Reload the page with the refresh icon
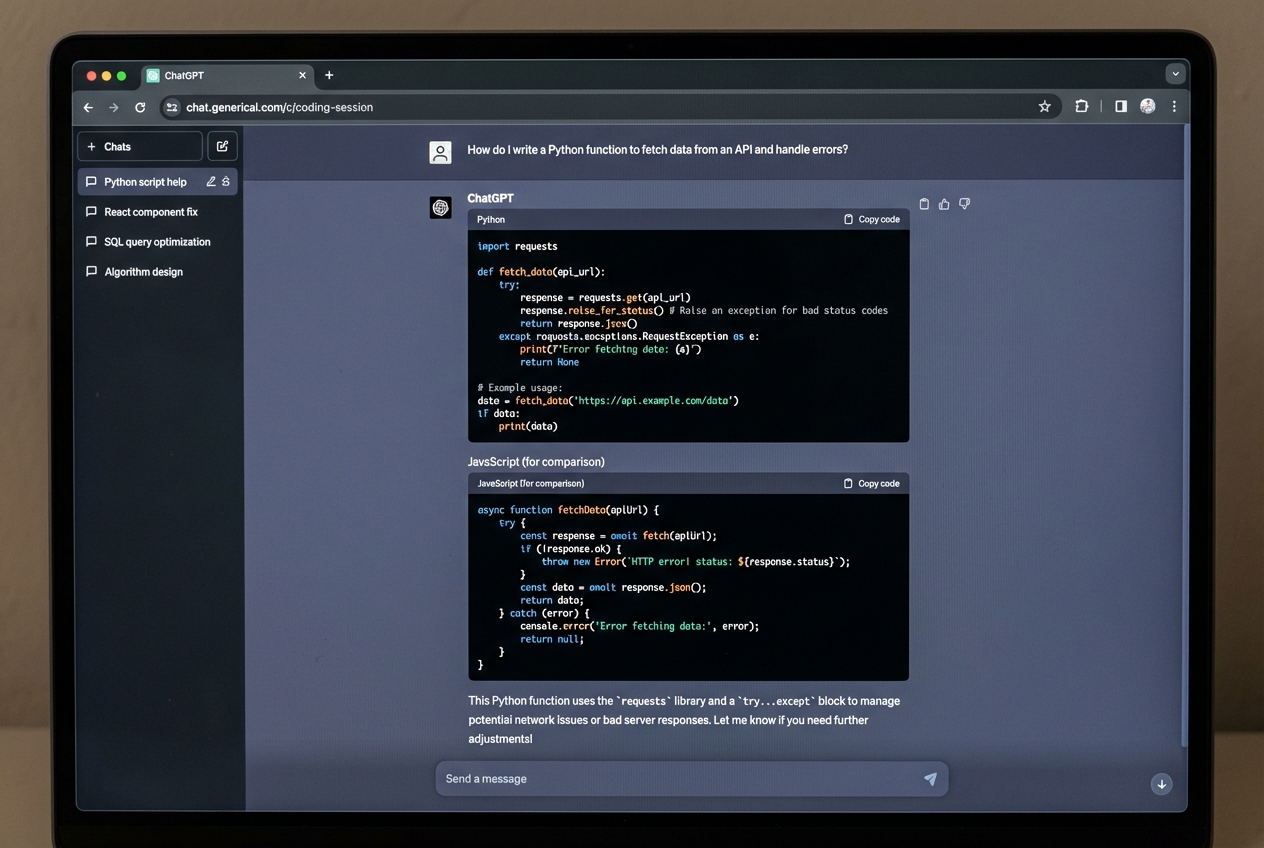This screenshot has width=1264, height=848. tap(140, 107)
